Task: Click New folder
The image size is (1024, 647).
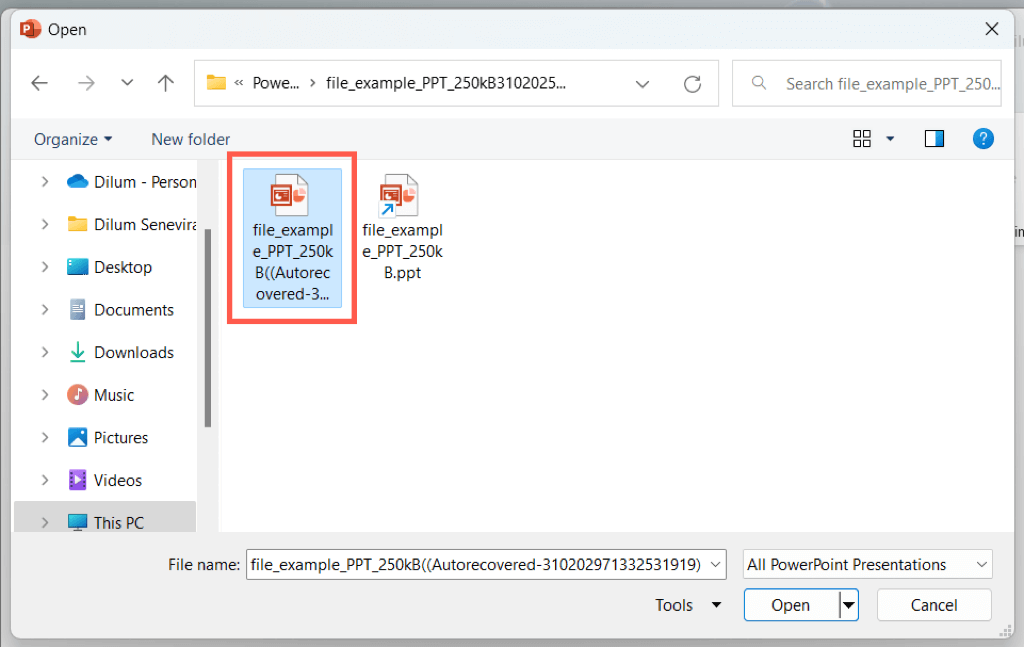Action: (x=191, y=139)
